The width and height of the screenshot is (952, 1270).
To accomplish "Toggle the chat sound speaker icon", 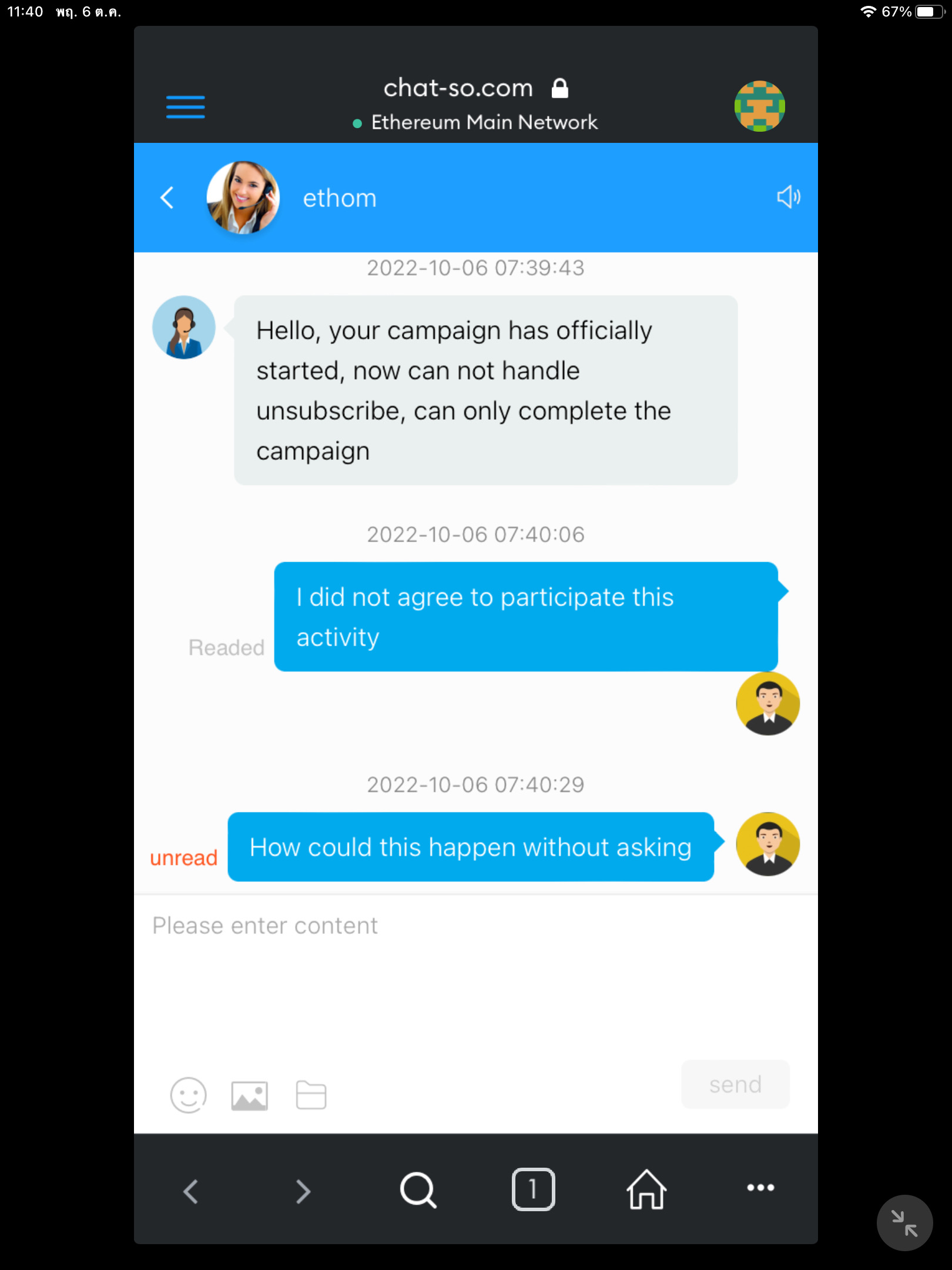I will [x=788, y=197].
